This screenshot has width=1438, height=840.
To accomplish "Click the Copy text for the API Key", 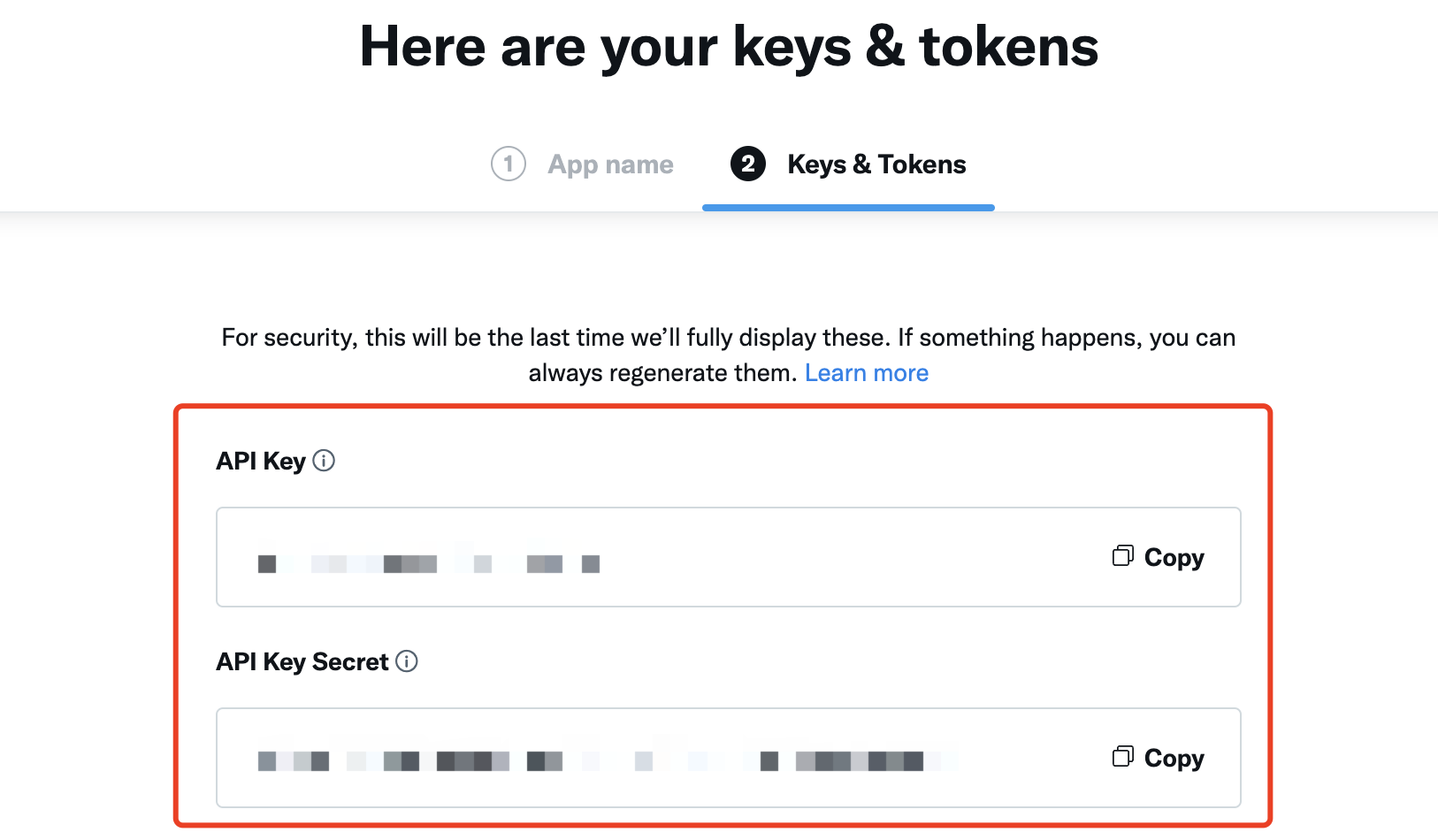I will click(1174, 558).
